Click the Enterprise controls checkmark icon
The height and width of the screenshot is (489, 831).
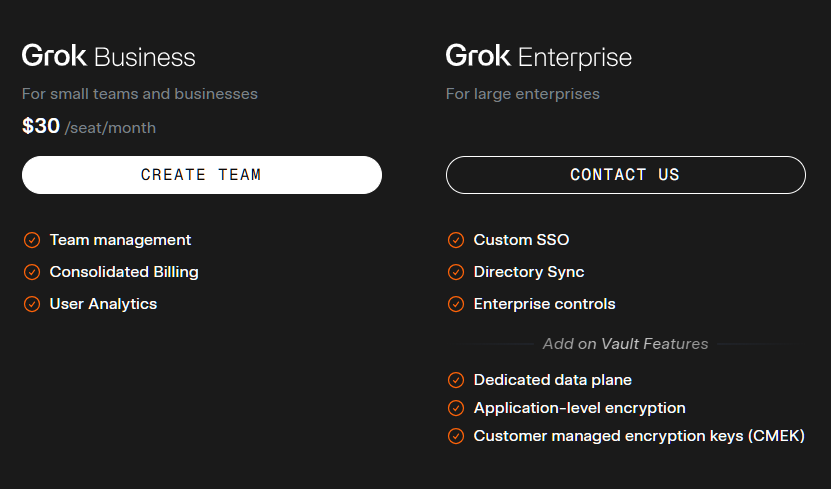[456, 304]
